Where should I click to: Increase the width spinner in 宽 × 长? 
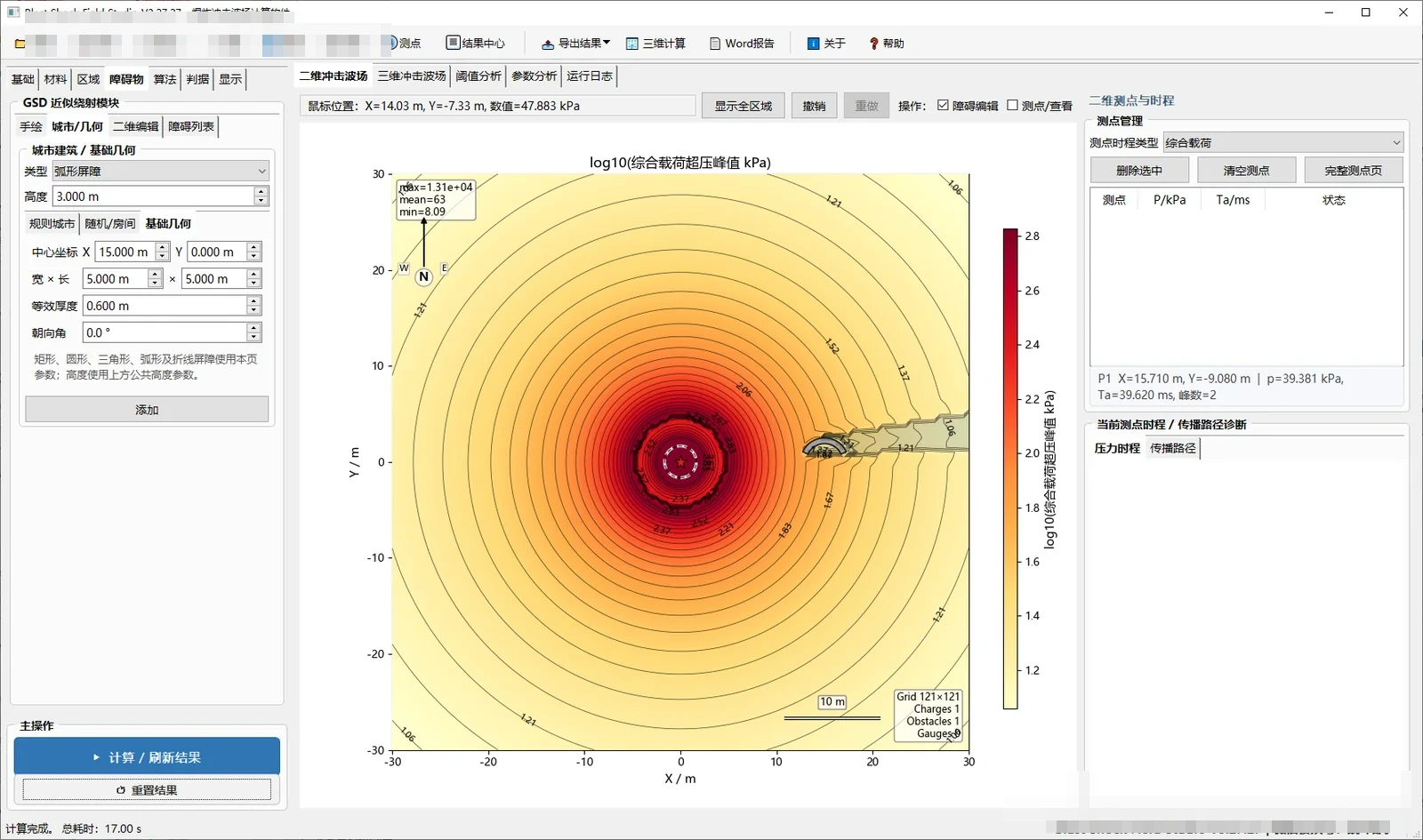click(155, 274)
